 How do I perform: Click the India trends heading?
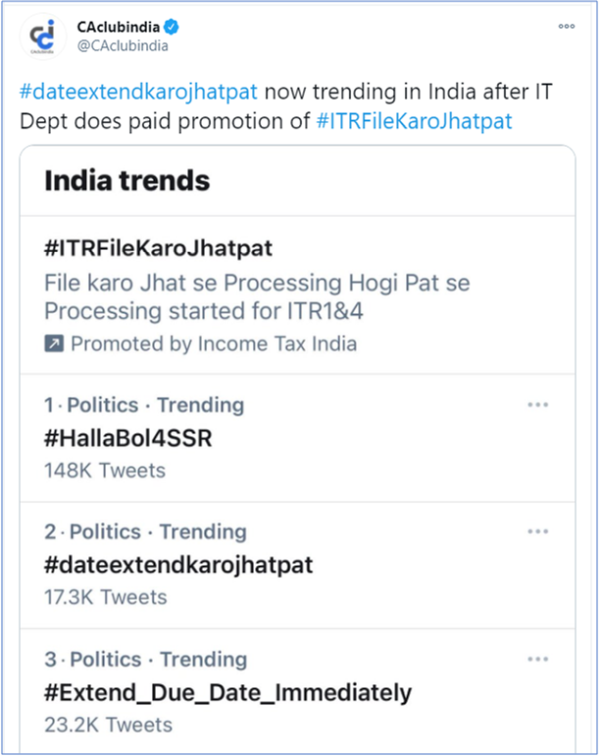127,181
